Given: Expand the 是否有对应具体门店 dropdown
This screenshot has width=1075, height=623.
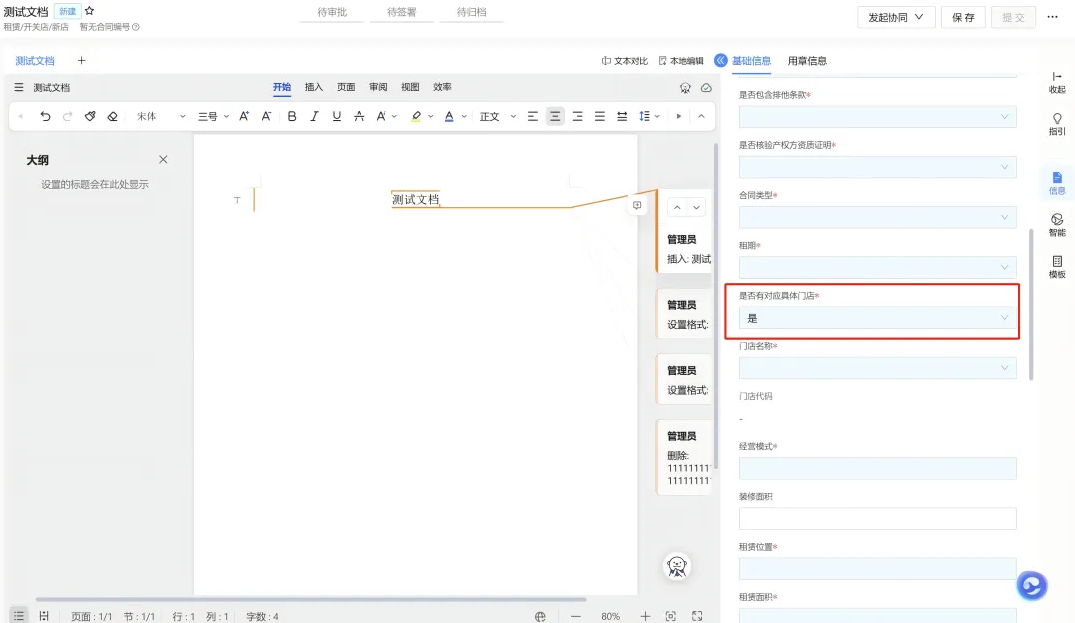Looking at the screenshot, I should (877, 318).
